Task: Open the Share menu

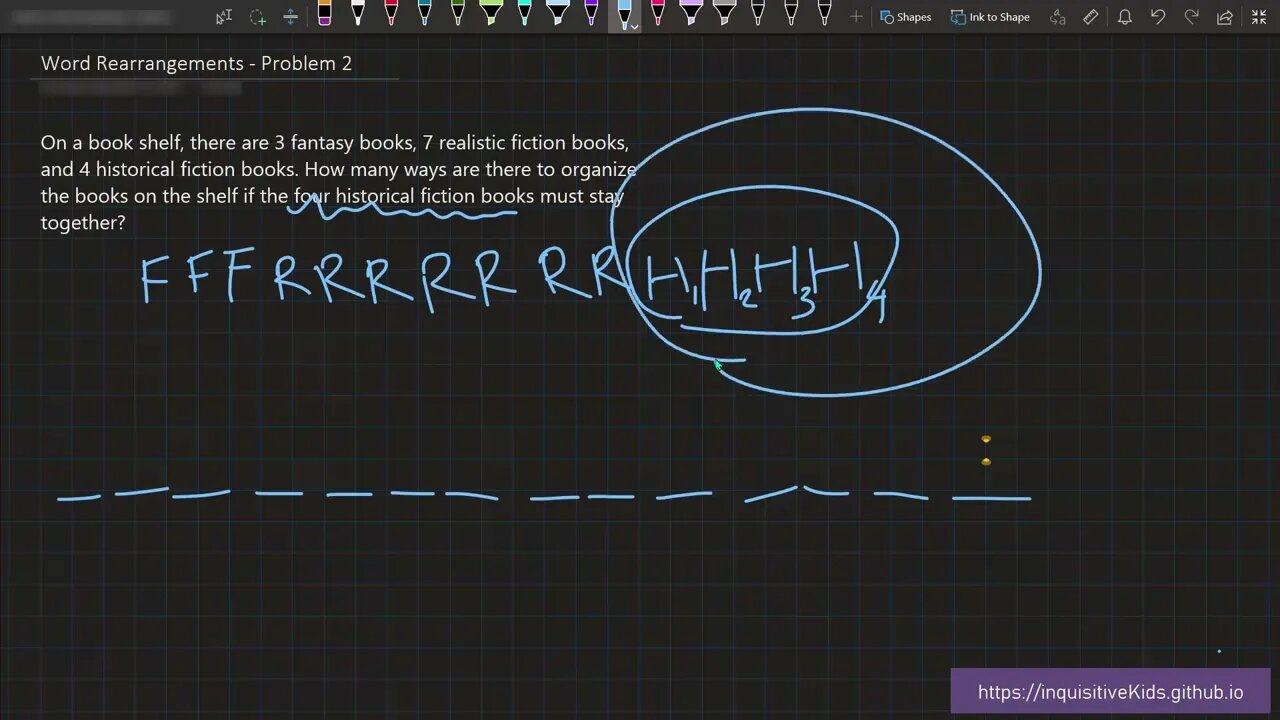Action: pyautogui.click(x=1225, y=16)
